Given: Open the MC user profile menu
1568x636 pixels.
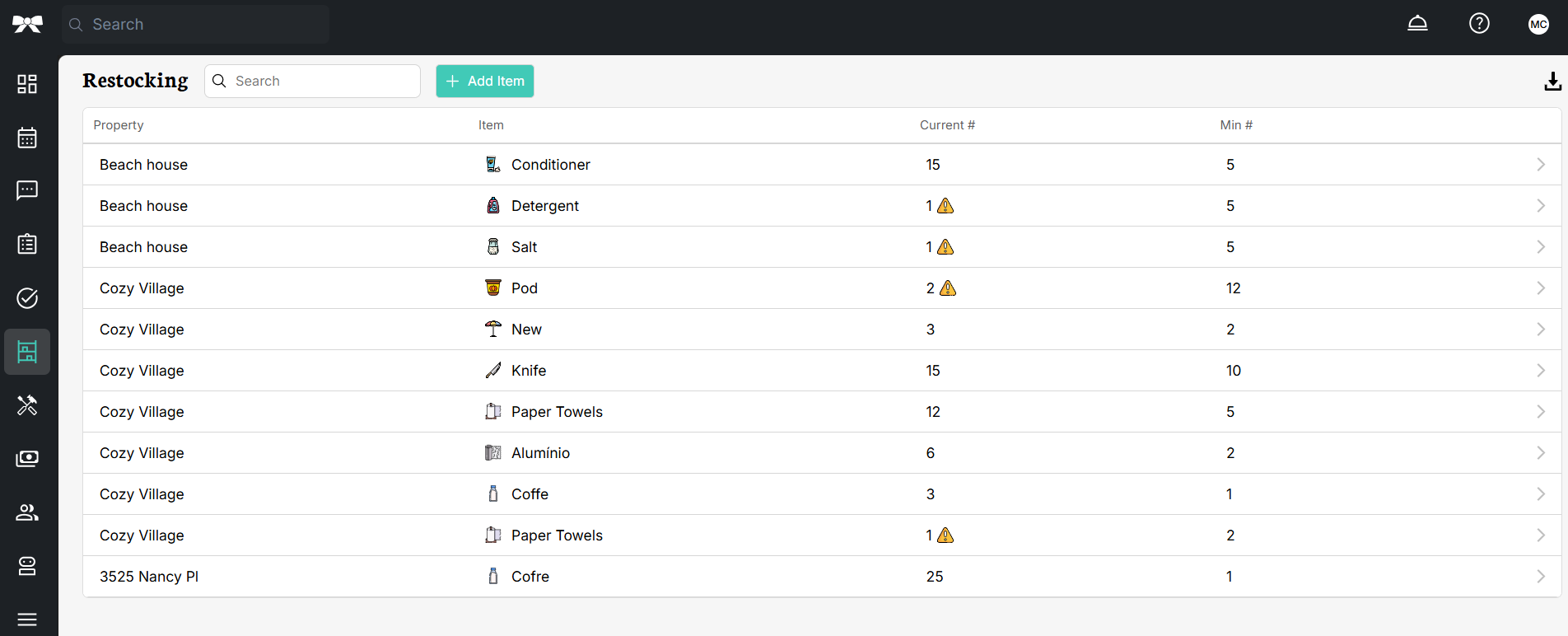Looking at the screenshot, I should (x=1538, y=24).
